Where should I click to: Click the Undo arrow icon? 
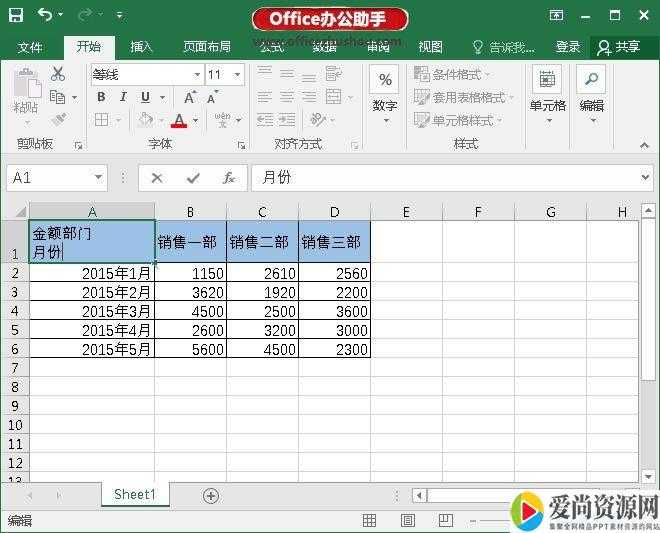pyautogui.click(x=46, y=15)
